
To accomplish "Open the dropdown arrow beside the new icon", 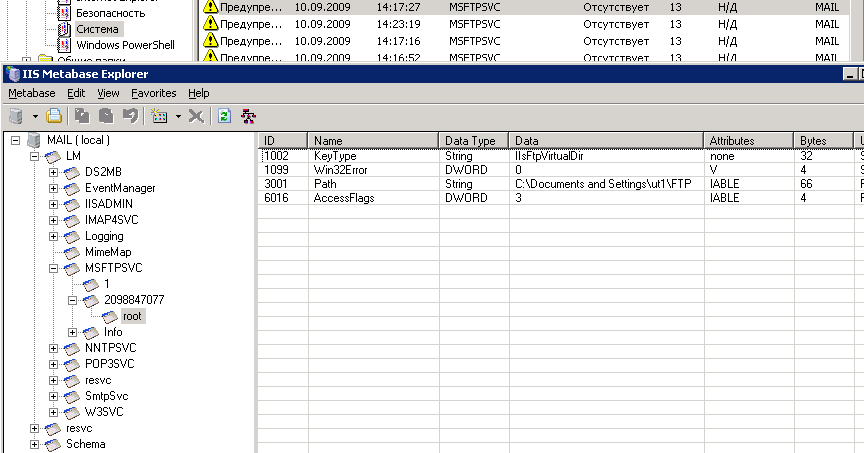I will pos(178,116).
